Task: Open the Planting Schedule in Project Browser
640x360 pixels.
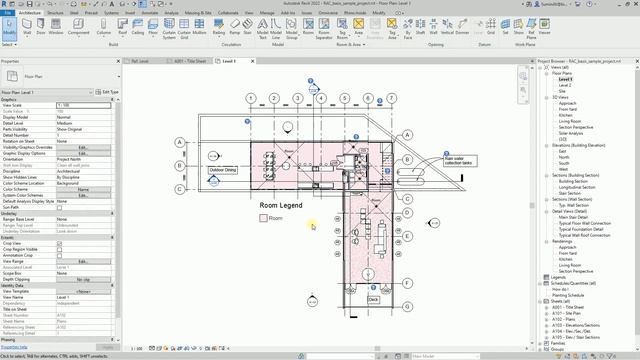Action: pos(568,295)
